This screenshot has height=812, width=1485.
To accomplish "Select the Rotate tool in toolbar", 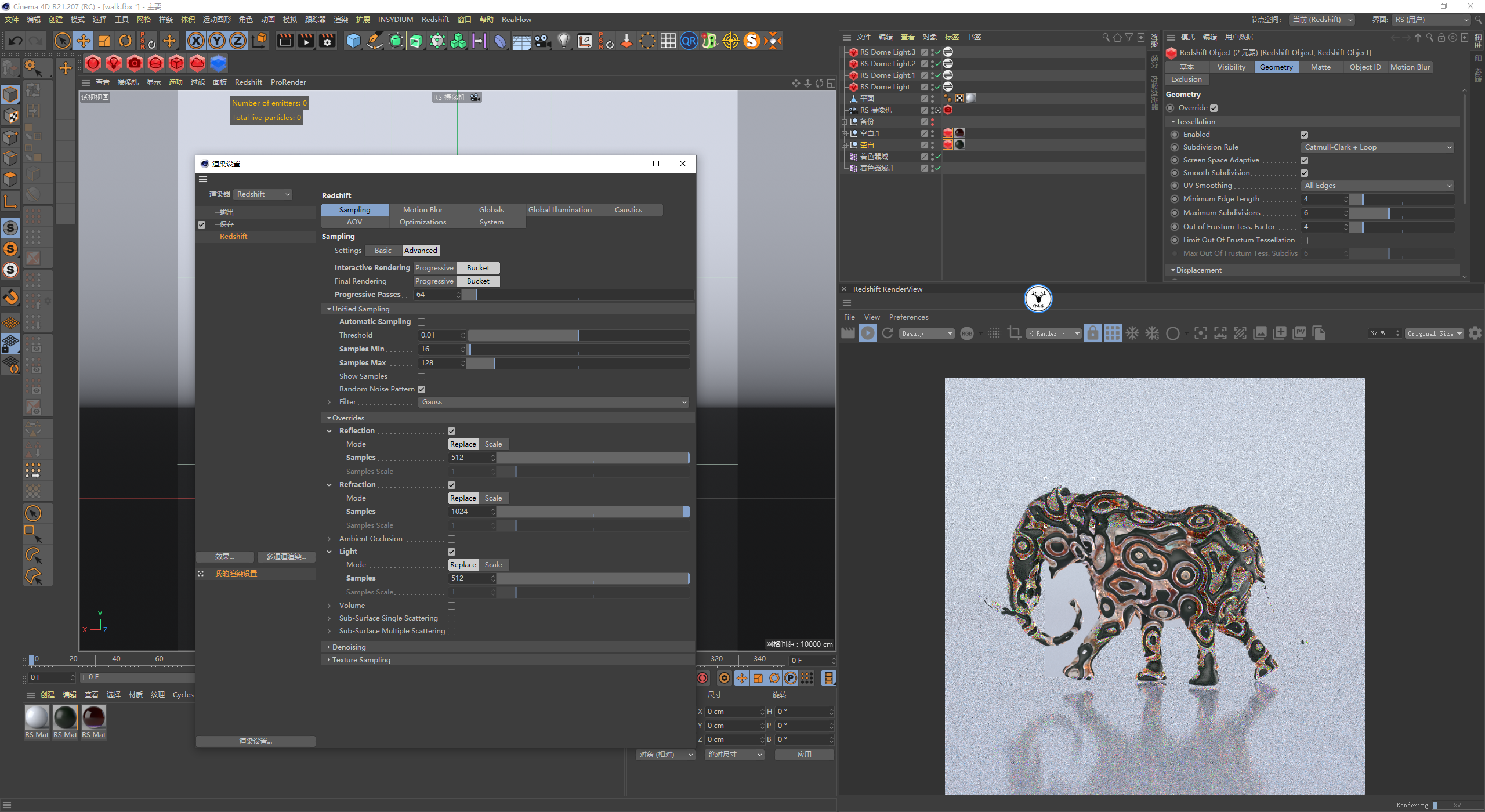I will [125, 41].
